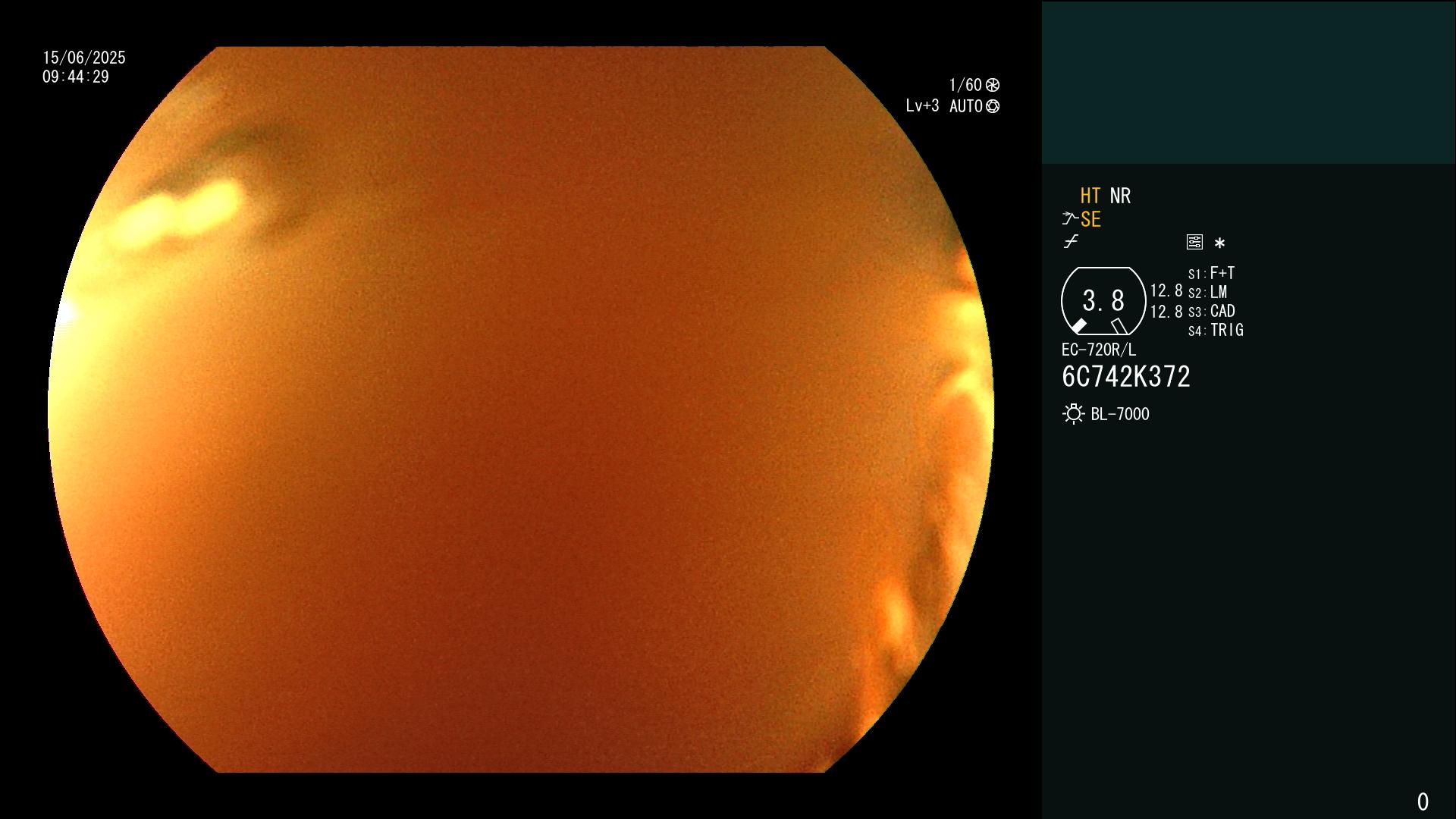Click the endoscopic live image view

[x=520, y=409]
